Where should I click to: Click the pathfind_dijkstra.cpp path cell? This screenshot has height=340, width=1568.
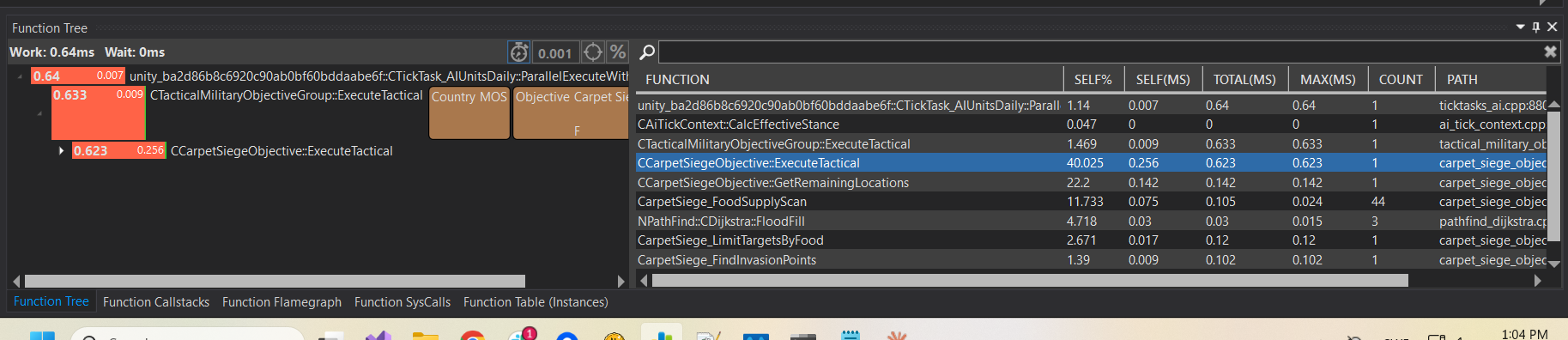1492,222
